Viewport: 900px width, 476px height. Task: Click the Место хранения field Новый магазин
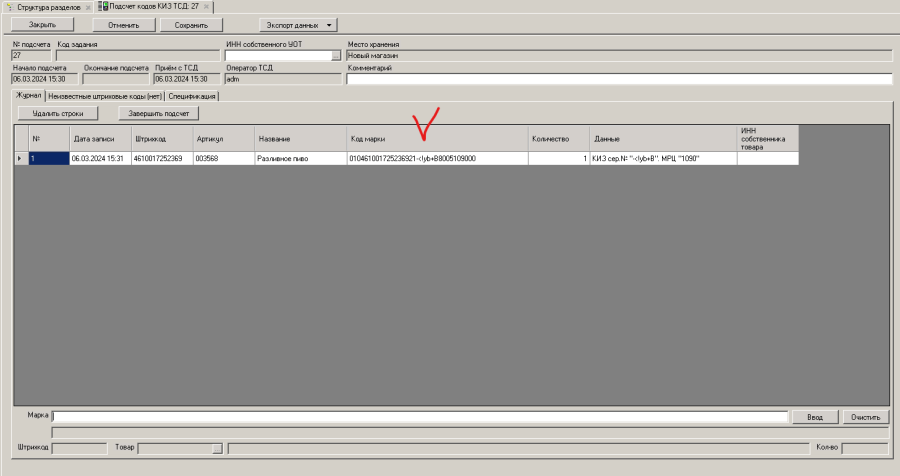pyautogui.click(x=619, y=56)
